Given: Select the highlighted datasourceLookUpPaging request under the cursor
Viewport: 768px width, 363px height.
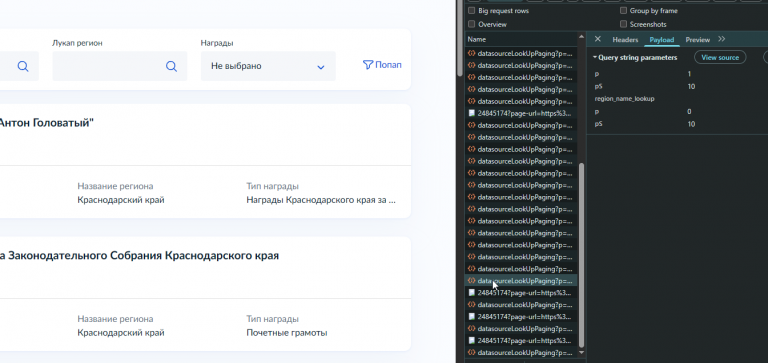Looking at the screenshot, I should coord(521,281).
